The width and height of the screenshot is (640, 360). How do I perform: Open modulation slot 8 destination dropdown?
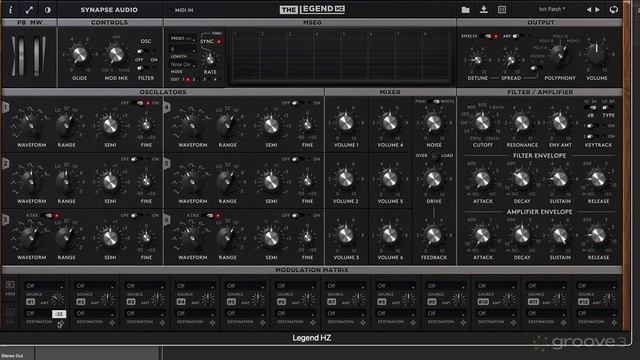click(396, 313)
